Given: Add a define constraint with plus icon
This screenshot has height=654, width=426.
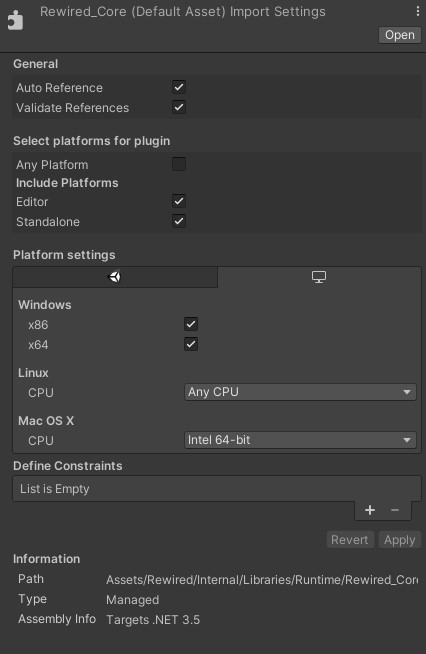Looking at the screenshot, I should [370, 510].
